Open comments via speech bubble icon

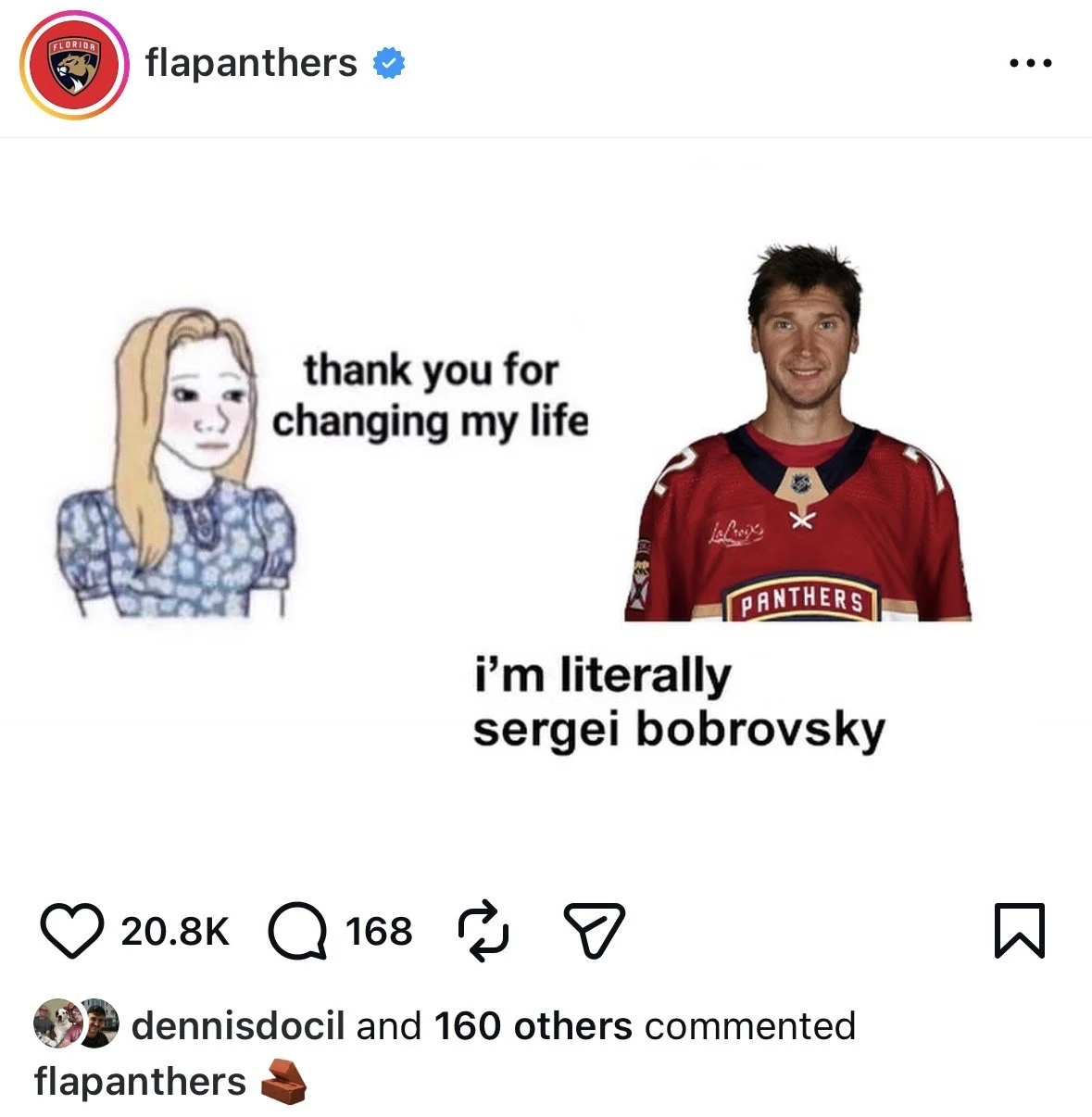(297, 931)
